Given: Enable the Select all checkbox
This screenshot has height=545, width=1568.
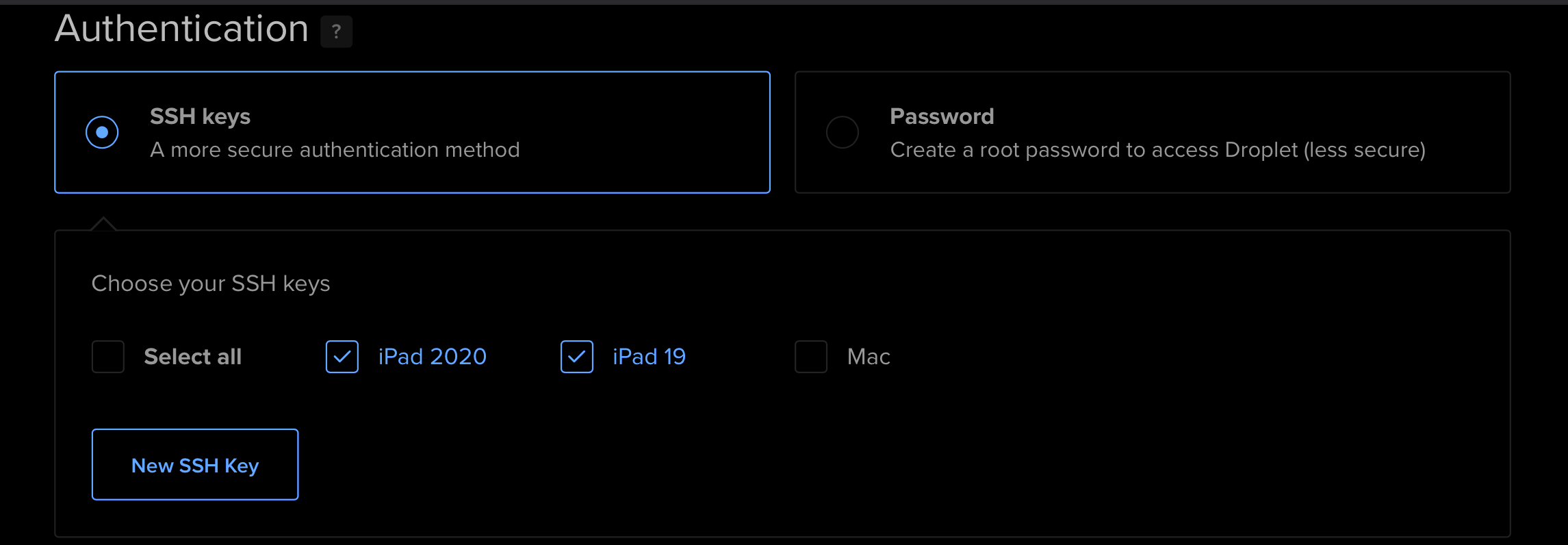Looking at the screenshot, I should pyautogui.click(x=108, y=357).
